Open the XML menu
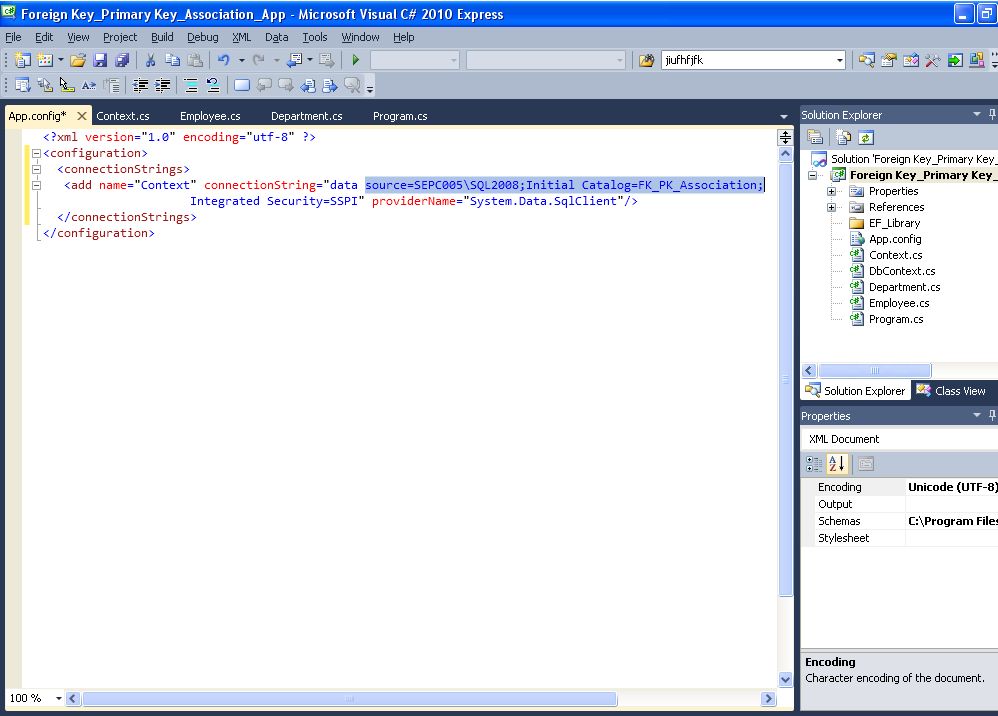The image size is (998, 716). 241,37
